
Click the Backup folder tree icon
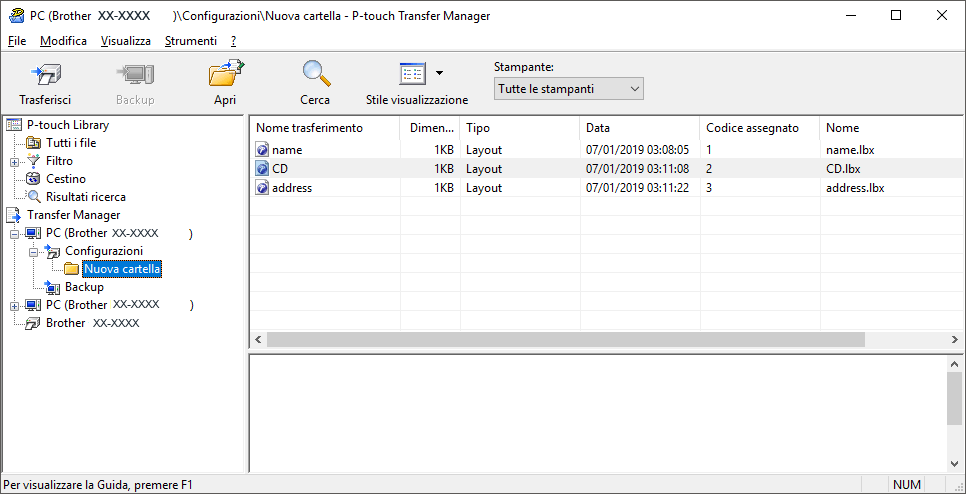click(52, 287)
